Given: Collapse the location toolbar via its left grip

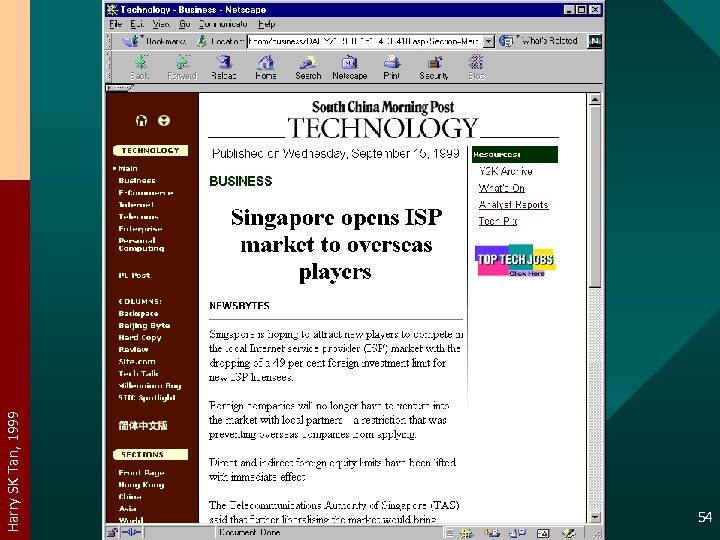Looking at the screenshot, I should tap(109, 41).
